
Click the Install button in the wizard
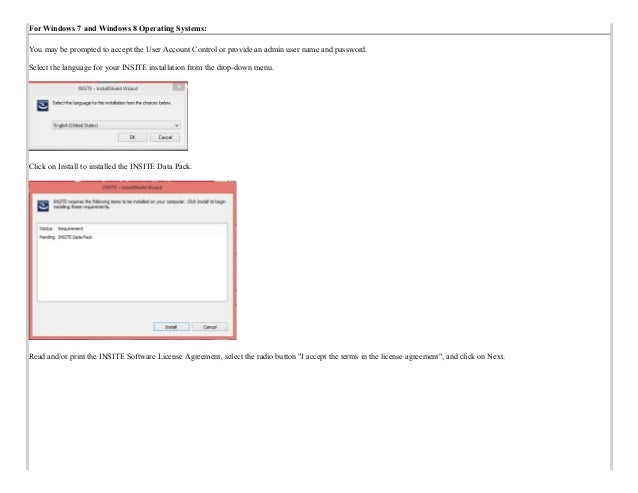pos(171,327)
